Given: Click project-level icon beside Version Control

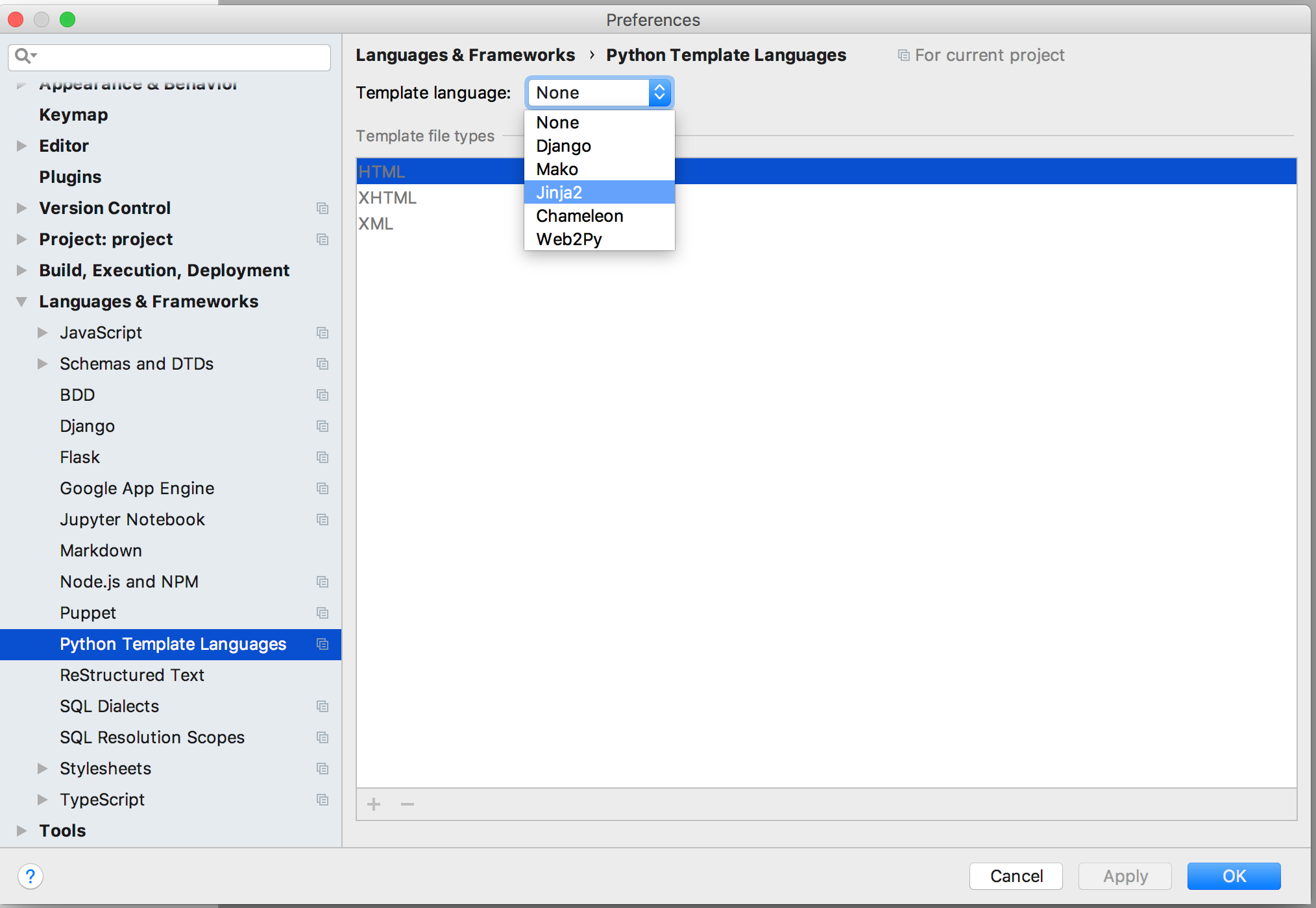Looking at the screenshot, I should pos(323,208).
